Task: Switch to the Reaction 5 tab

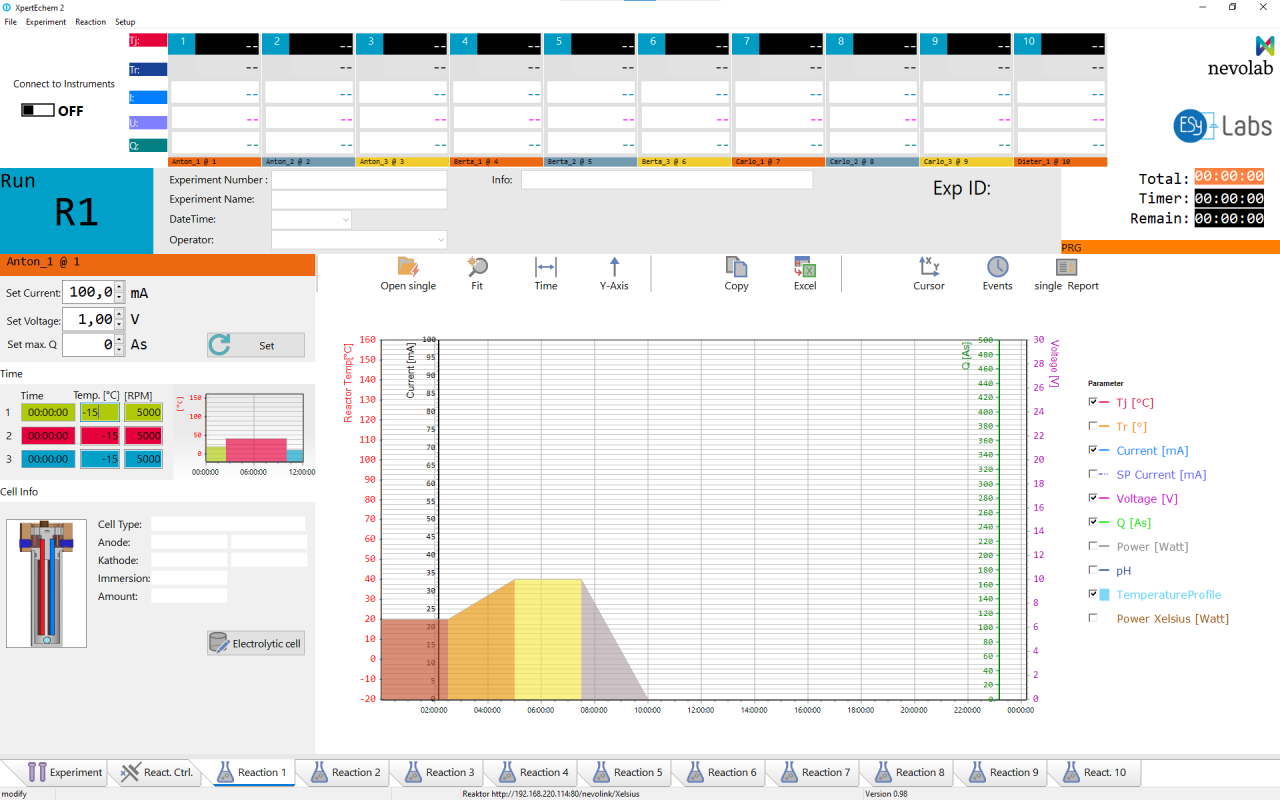Action: click(626, 772)
